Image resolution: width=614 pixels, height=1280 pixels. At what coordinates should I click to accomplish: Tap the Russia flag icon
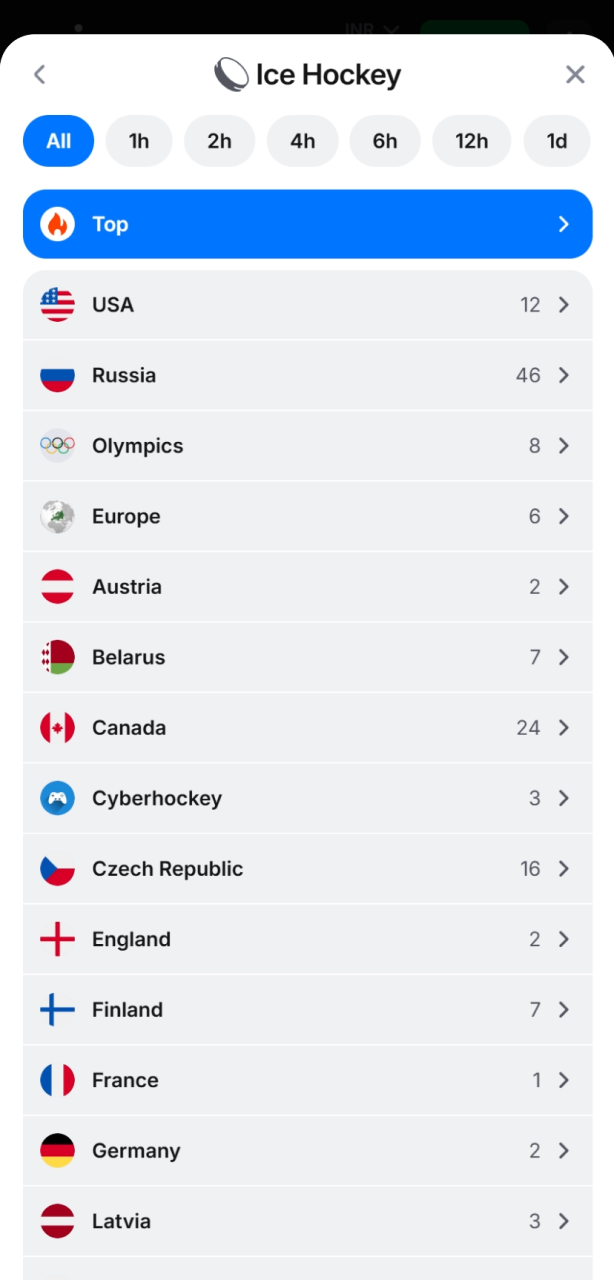tap(57, 375)
